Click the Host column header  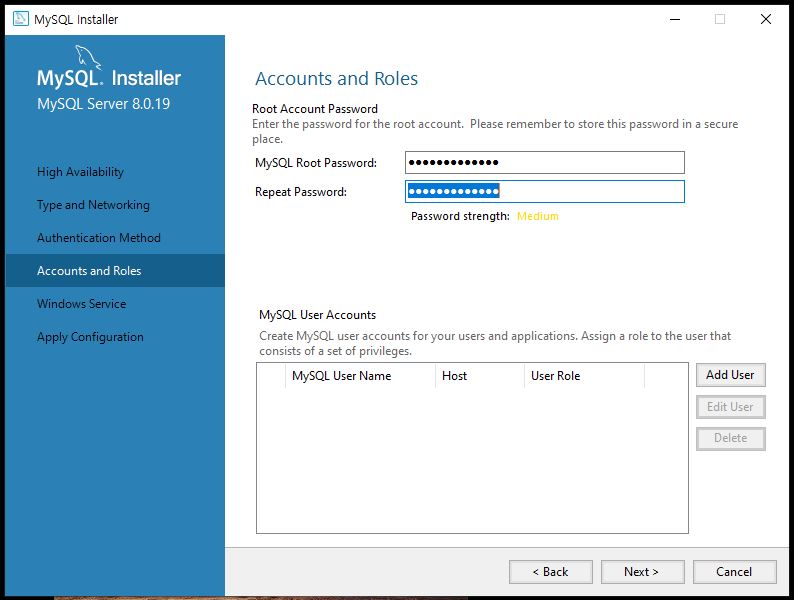pos(480,376)
